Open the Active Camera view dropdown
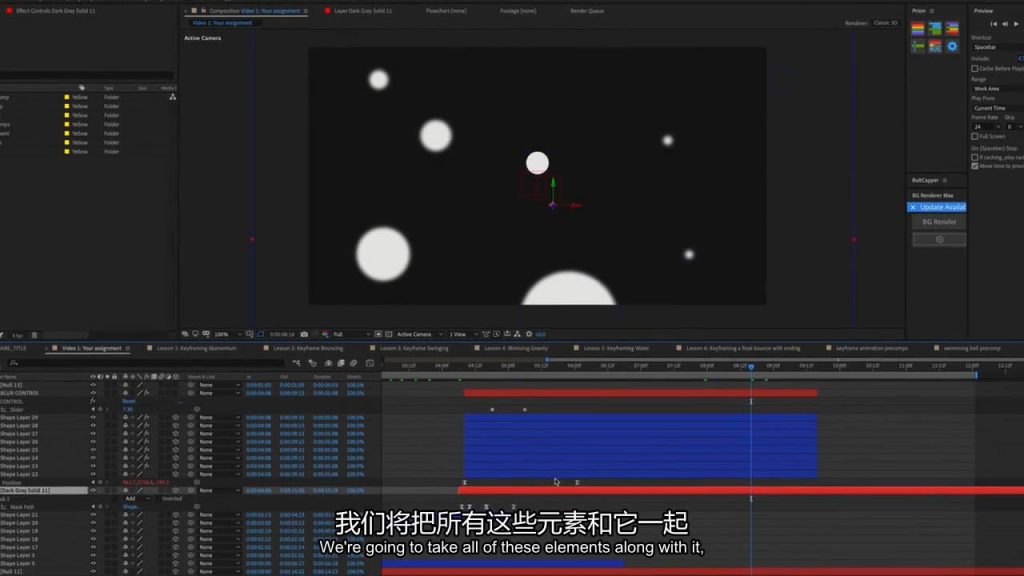Image resolution: width=1024 pixels, height=576 pixels. 419,334
